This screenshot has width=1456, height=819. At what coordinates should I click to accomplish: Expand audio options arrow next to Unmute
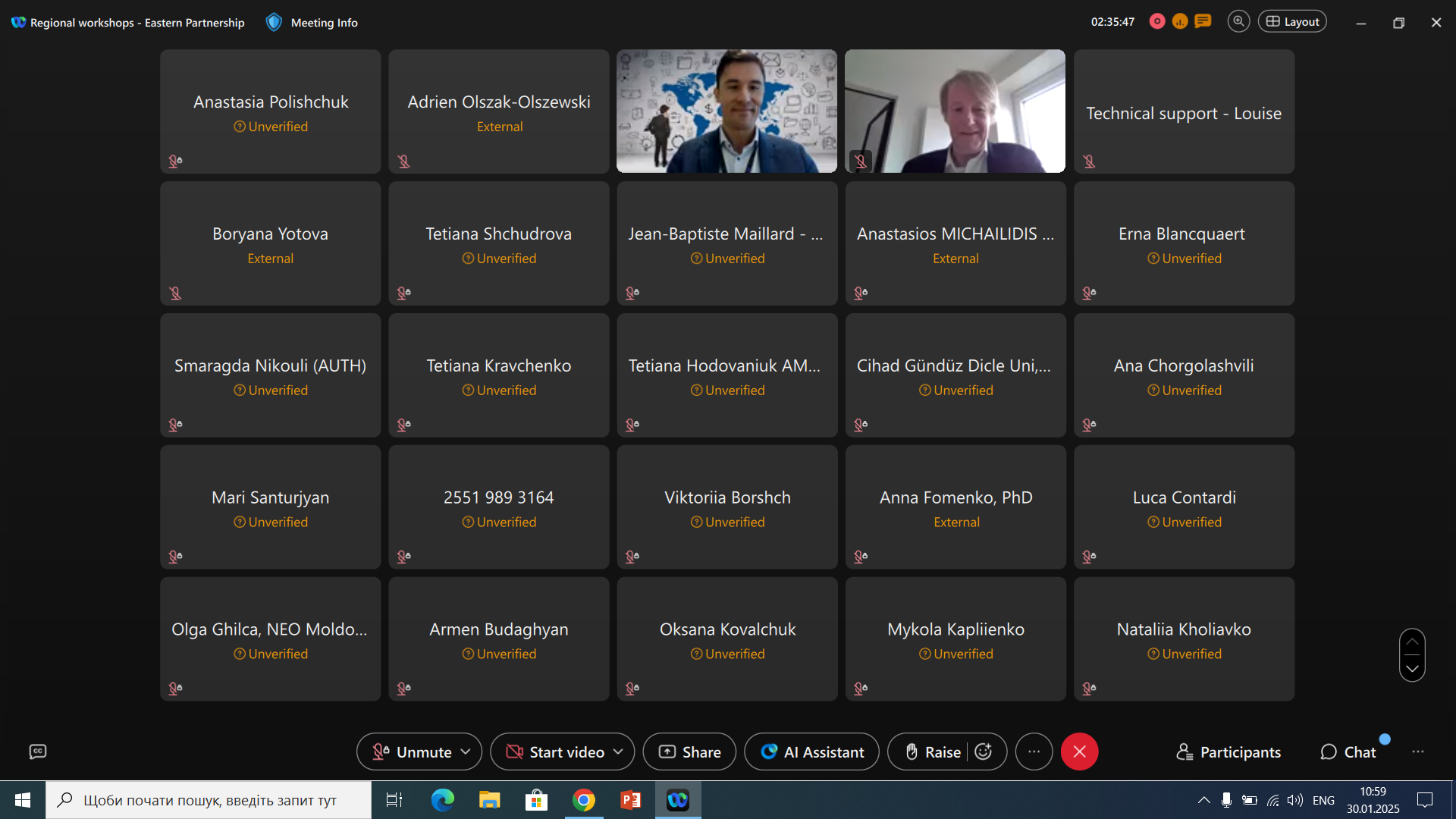[x=466, y=752]
